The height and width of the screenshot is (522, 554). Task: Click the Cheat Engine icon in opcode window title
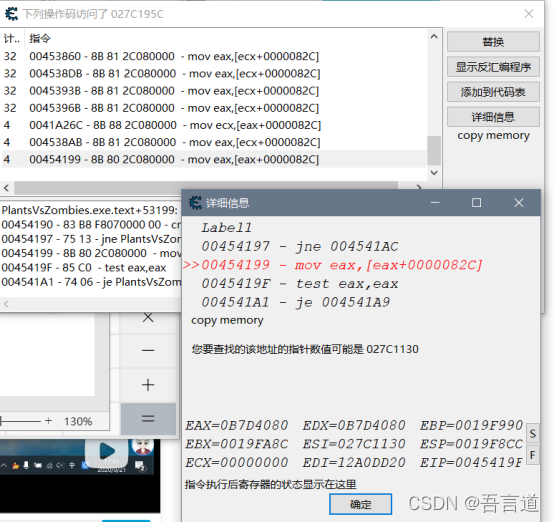click(x=11, y=14)
